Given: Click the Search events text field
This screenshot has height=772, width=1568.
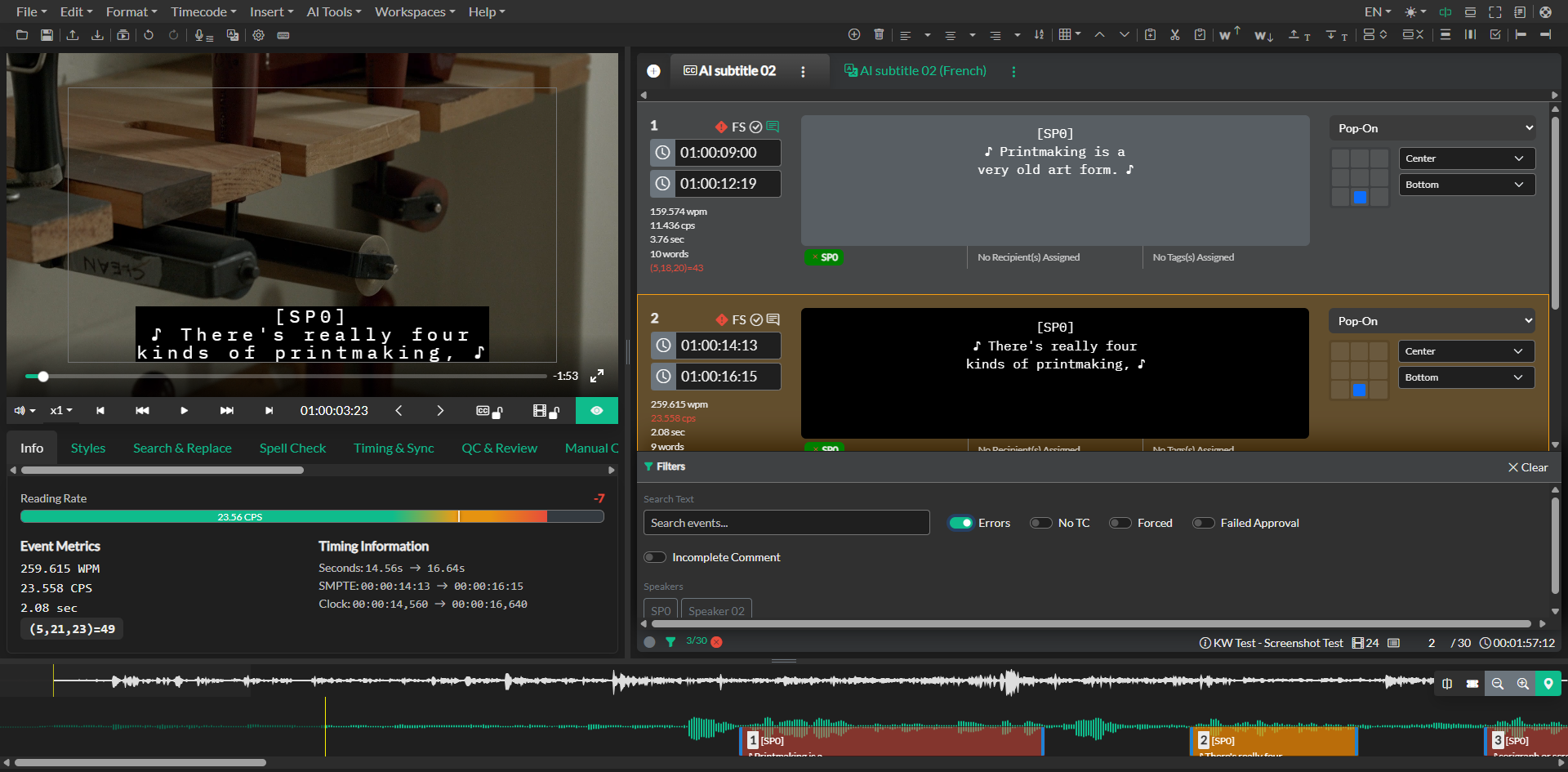Looking at the screenshot, I should click(x=786, y=523).
